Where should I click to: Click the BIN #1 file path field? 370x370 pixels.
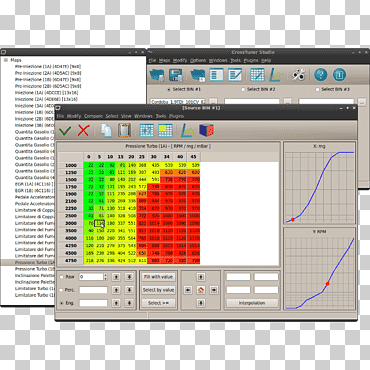pyautogui.click(x=178, y=101)
